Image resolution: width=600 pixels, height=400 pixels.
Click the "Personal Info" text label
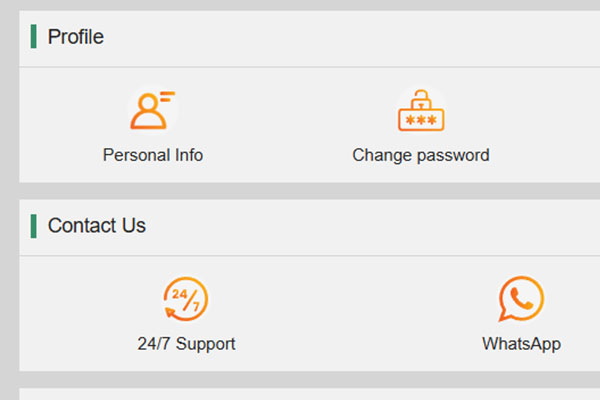pyautogui.click(x=153, y=155)
